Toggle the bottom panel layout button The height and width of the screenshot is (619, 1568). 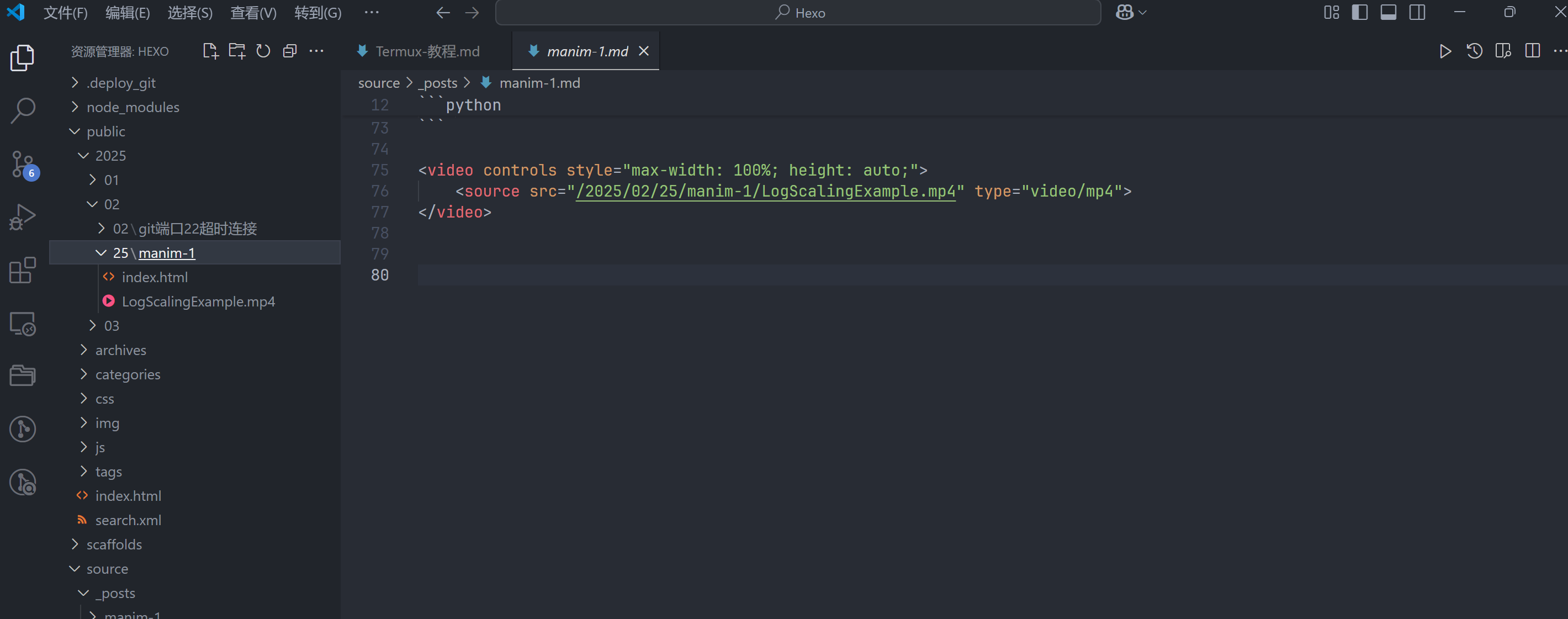(1388, 12)
